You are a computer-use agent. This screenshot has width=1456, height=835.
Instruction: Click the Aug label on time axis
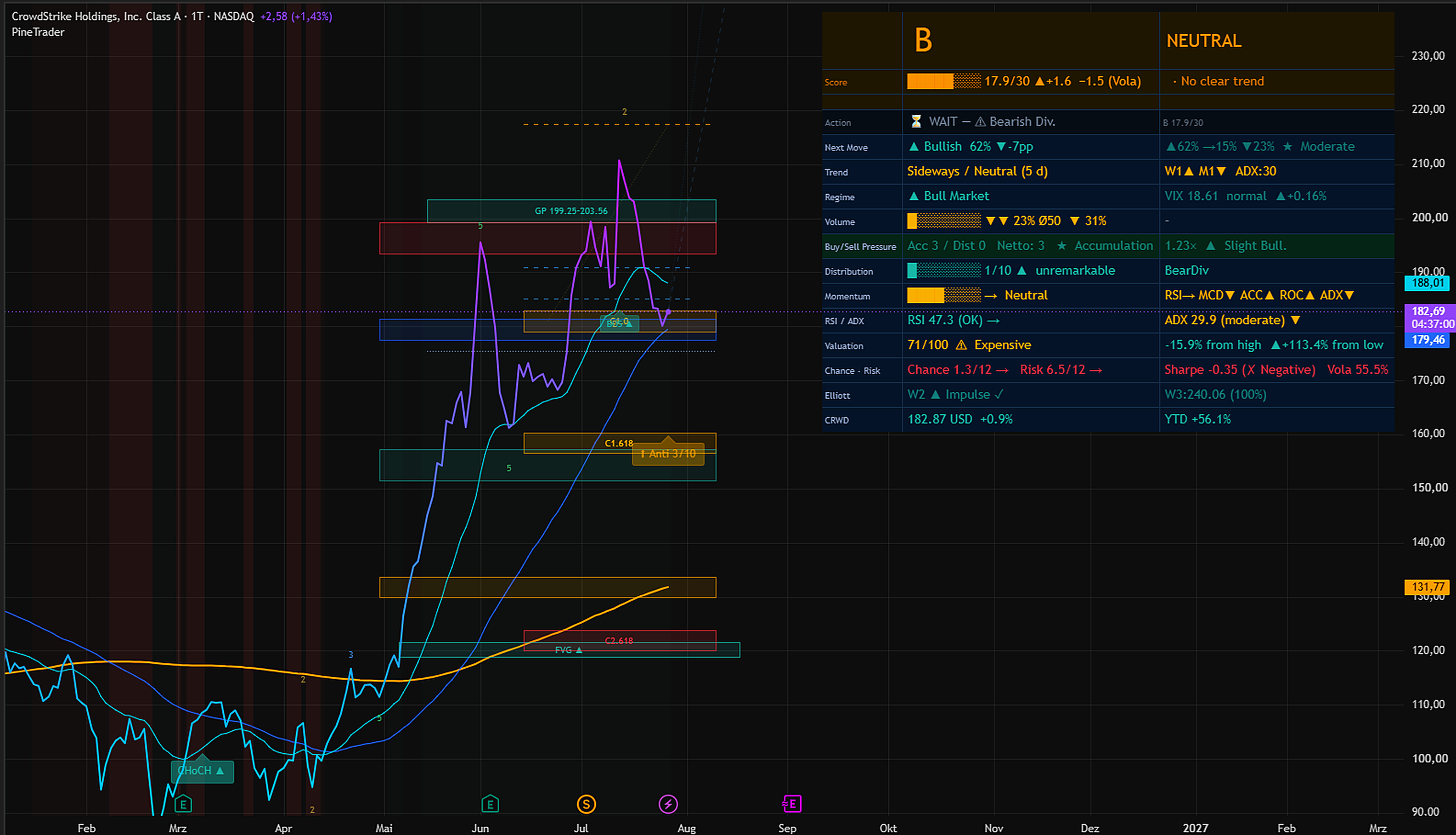686,828
